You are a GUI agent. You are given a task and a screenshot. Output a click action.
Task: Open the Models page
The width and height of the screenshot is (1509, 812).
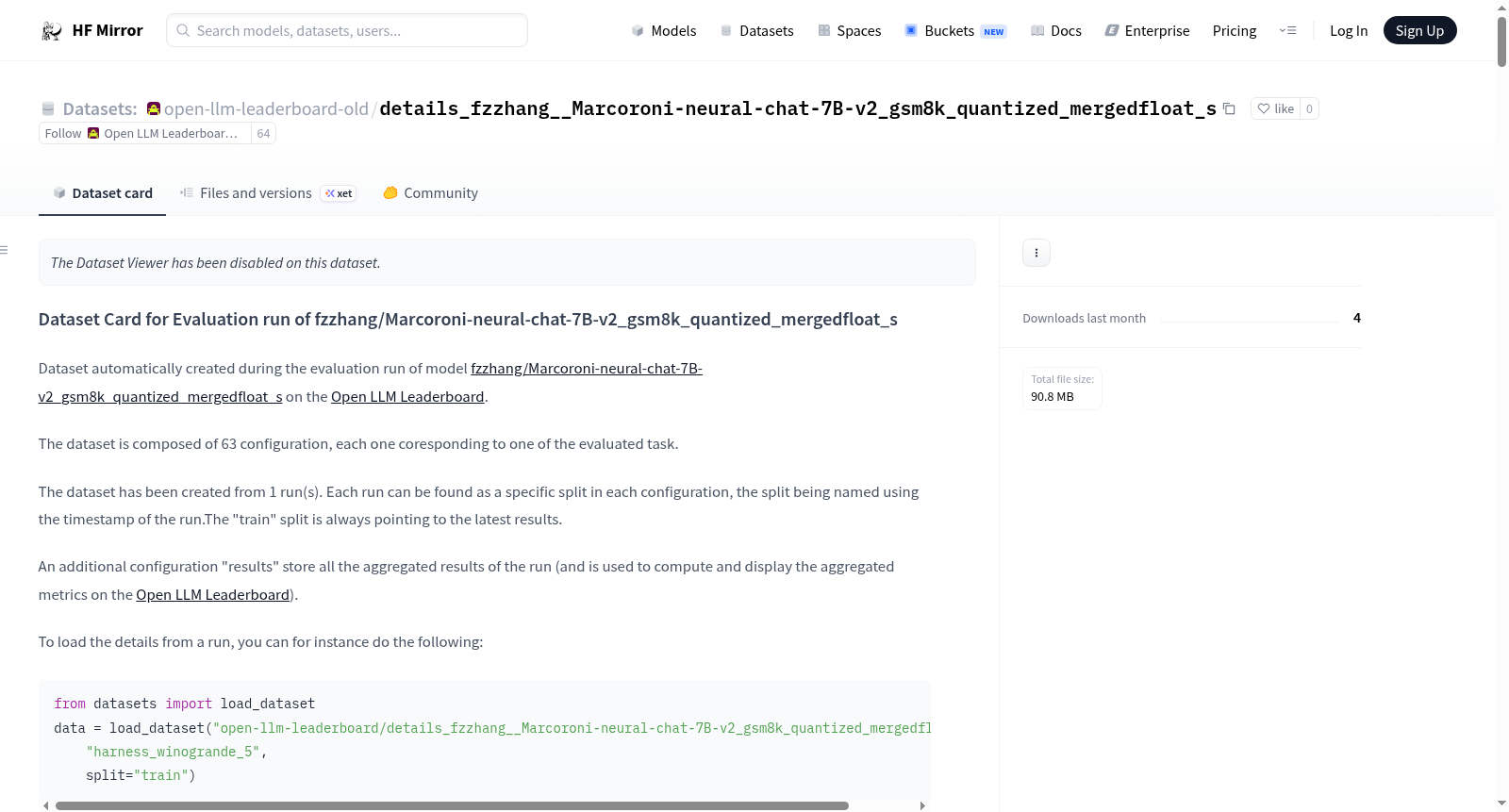[x=664, y=31]
